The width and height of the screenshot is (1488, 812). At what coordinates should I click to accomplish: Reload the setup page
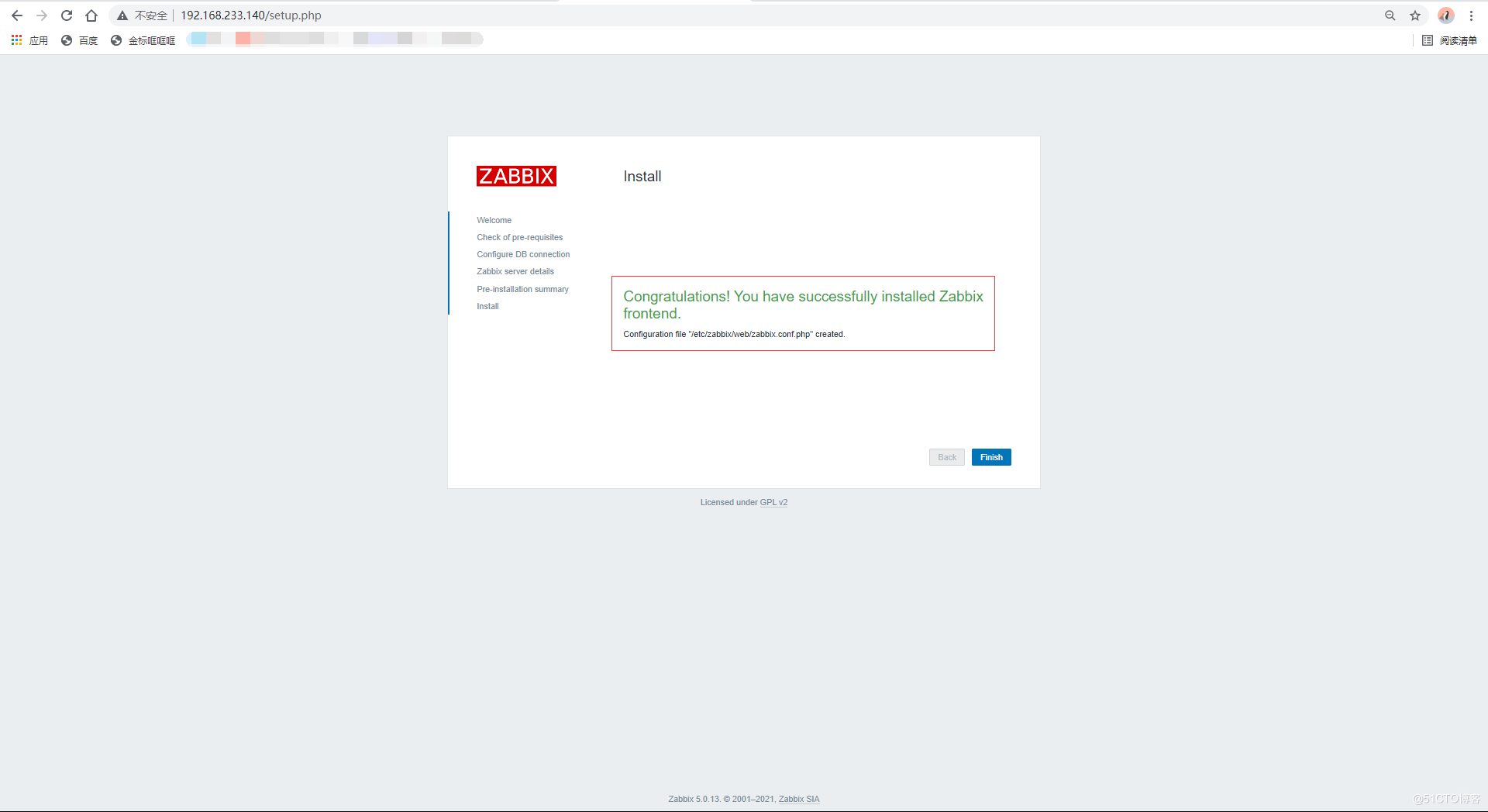[67, 15]
